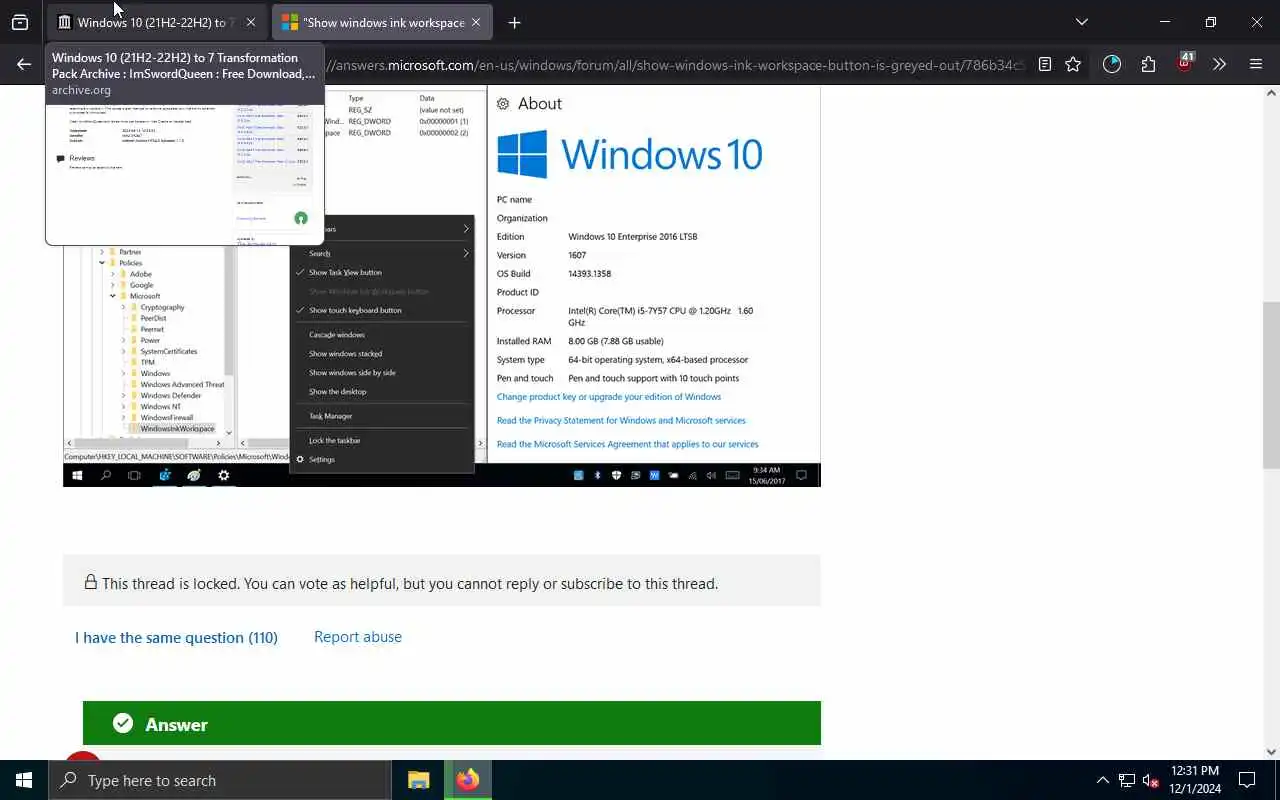
Task: Show hidden tray icons with the chevron
Action: pyautogui.click(x=1102, y=780)
